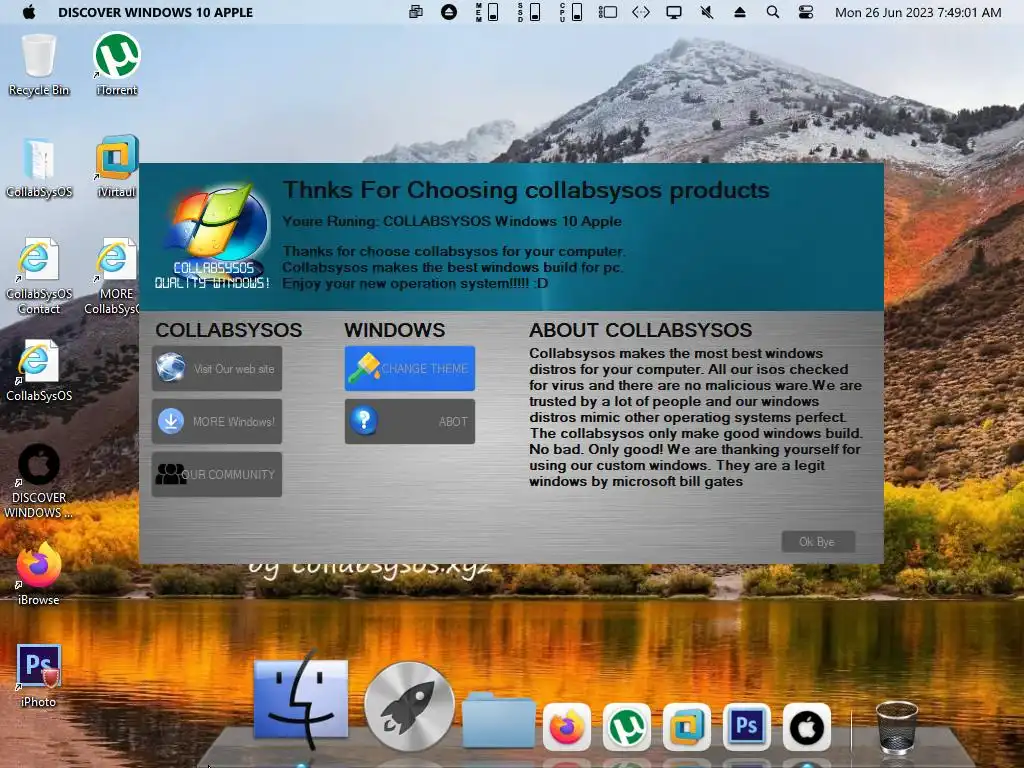Viewport: 1024px width, 768px height.
Task: Open the CollabSysOS document on desktop
Action: (x=39, y=168)
